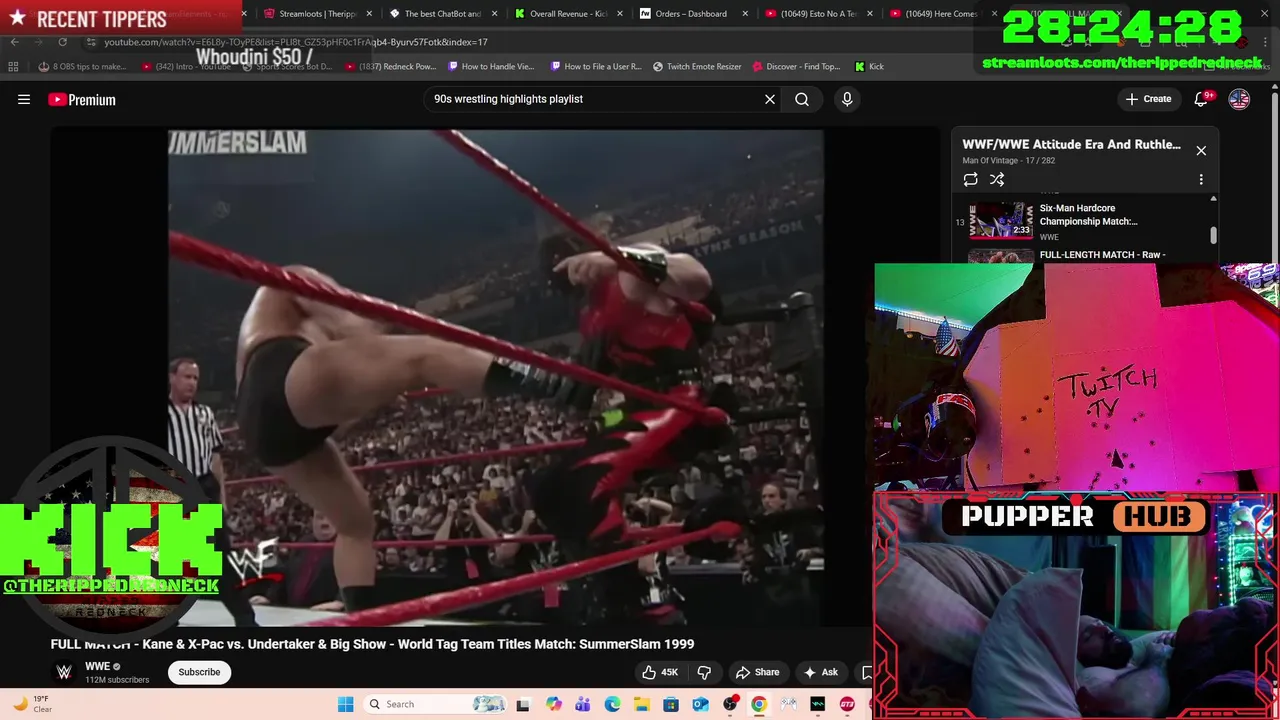Switch to Chrome on the taskbar
1280x720 pixels.
pos(759,704)
